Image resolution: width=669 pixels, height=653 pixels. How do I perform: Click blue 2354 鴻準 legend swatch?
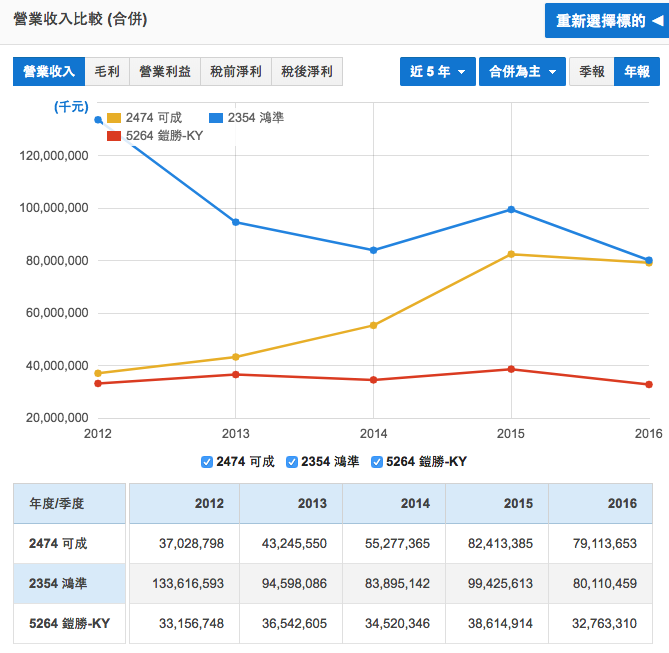(216, 118)
